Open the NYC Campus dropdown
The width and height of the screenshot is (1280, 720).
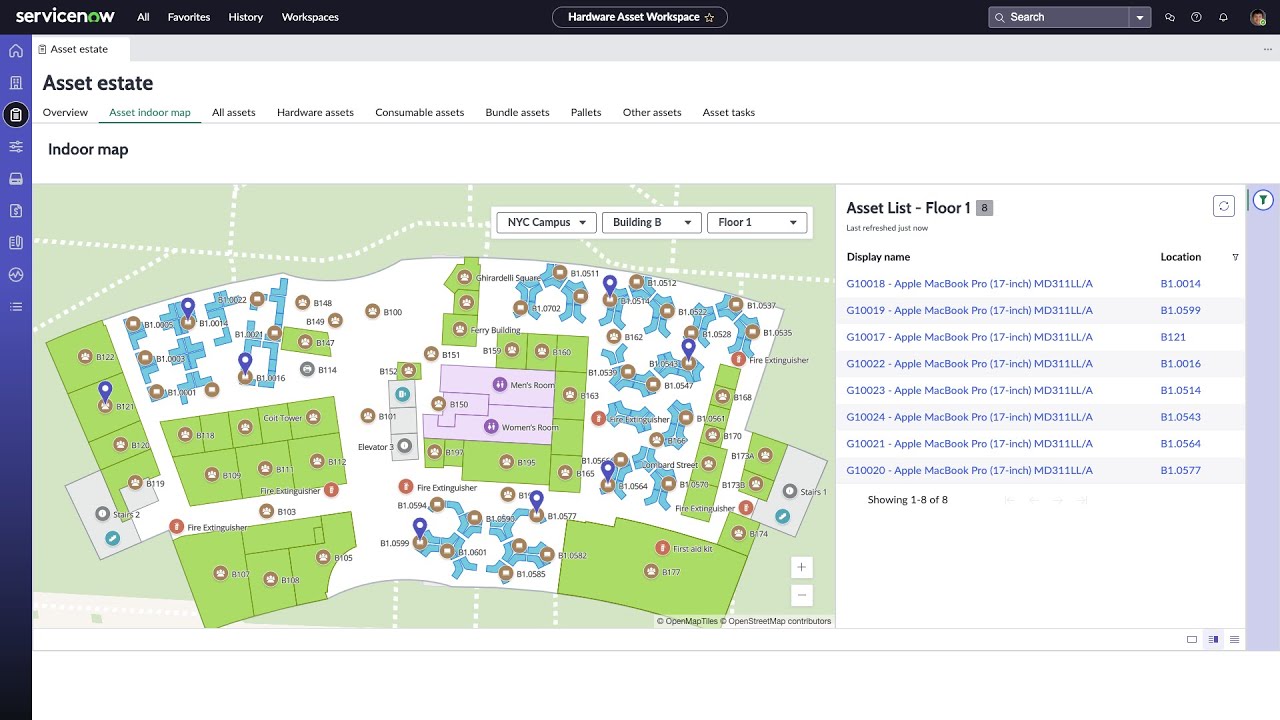(545, 222)
